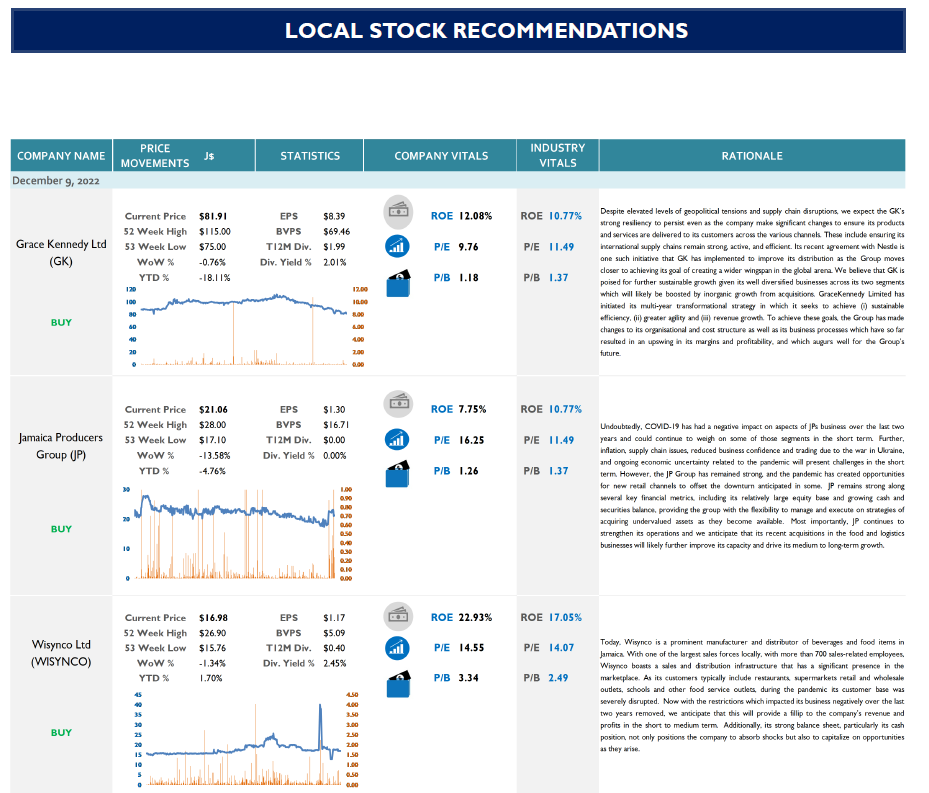Click the current price $21.06
Image resolution: width=929 pixels, height=793 pixels.
click(x=213, y=410)
